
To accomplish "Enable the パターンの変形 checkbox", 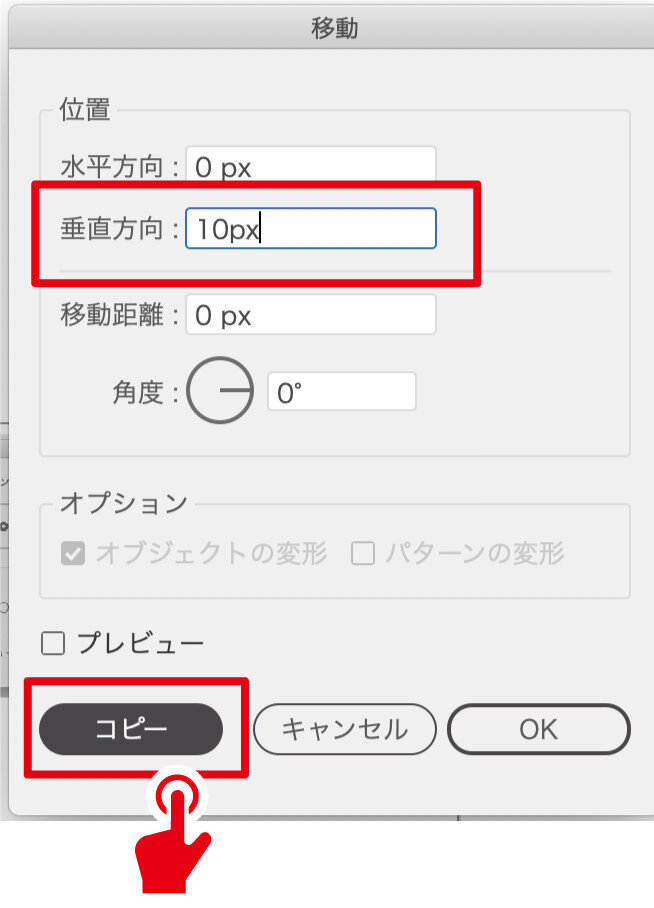I will 362,553.
